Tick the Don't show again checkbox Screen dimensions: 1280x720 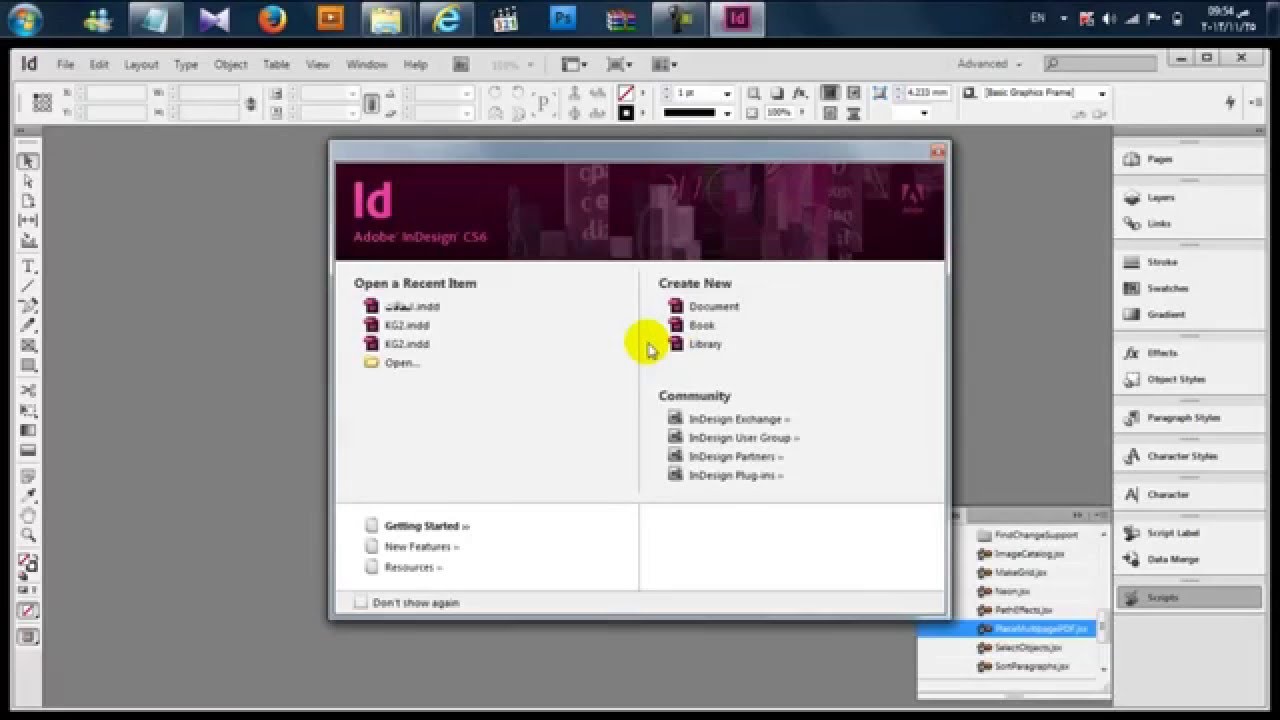pyautogui.click(x=361, y=603)
